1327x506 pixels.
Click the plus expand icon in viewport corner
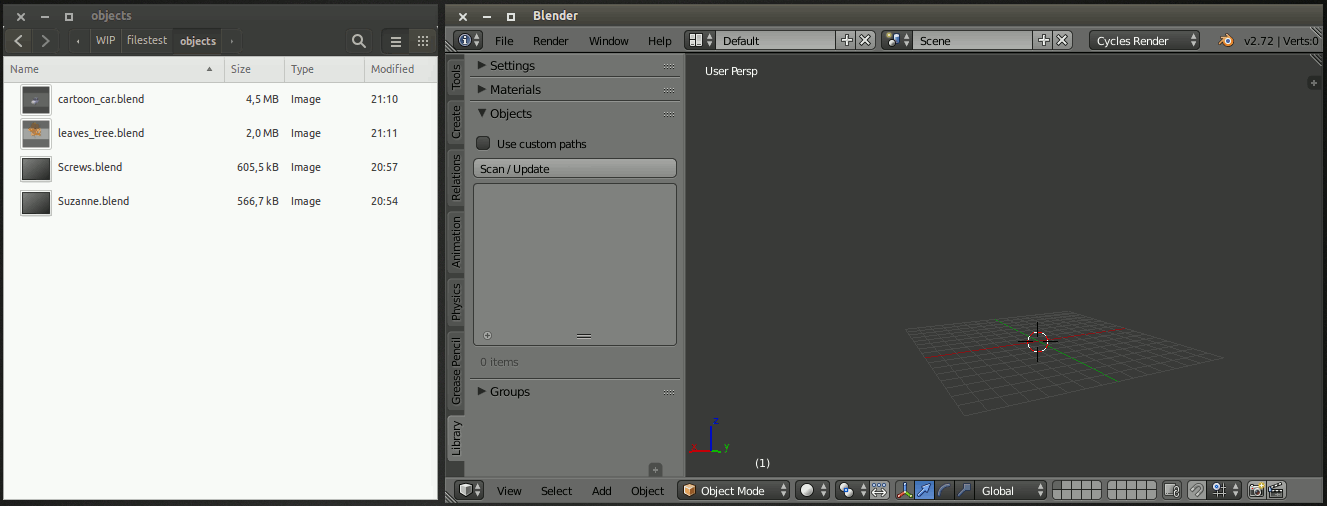point(1314,83)
